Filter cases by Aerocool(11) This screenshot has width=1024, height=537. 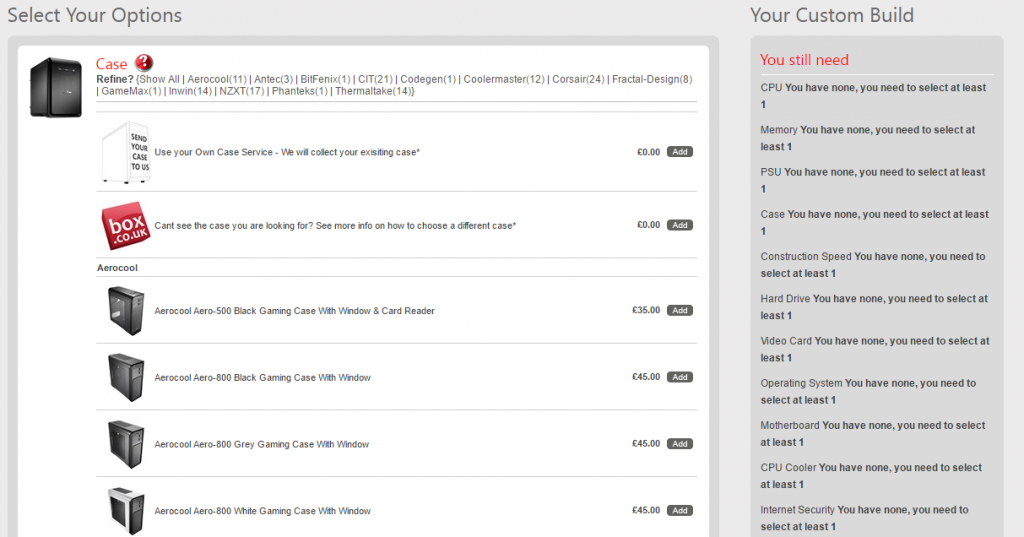click(217, 79)
